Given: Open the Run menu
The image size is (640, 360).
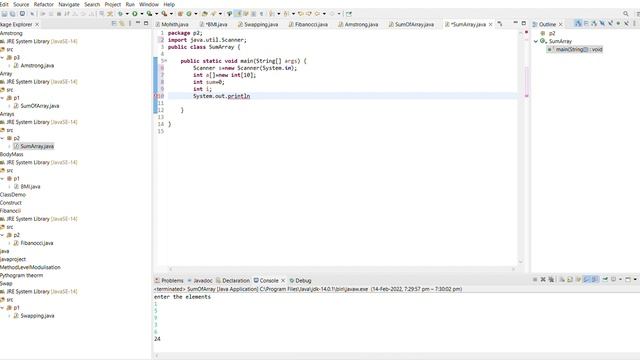Looking at the screenshot, I should (x=130, y=4).
